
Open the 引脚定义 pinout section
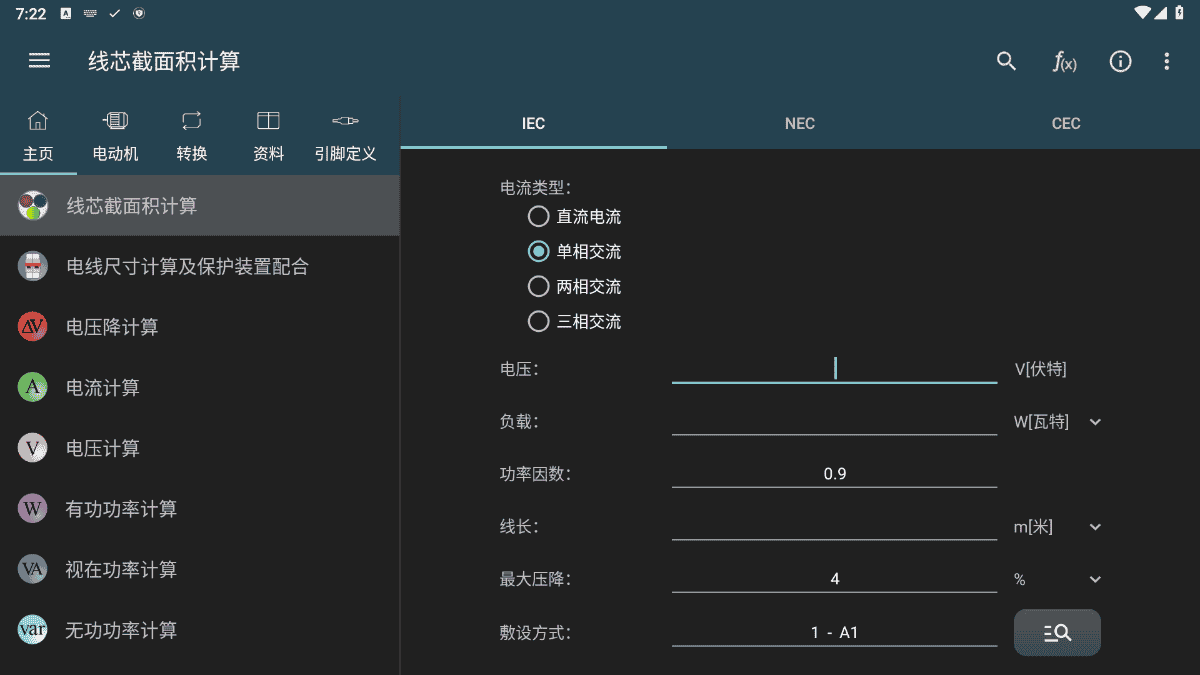pos(345,136)
